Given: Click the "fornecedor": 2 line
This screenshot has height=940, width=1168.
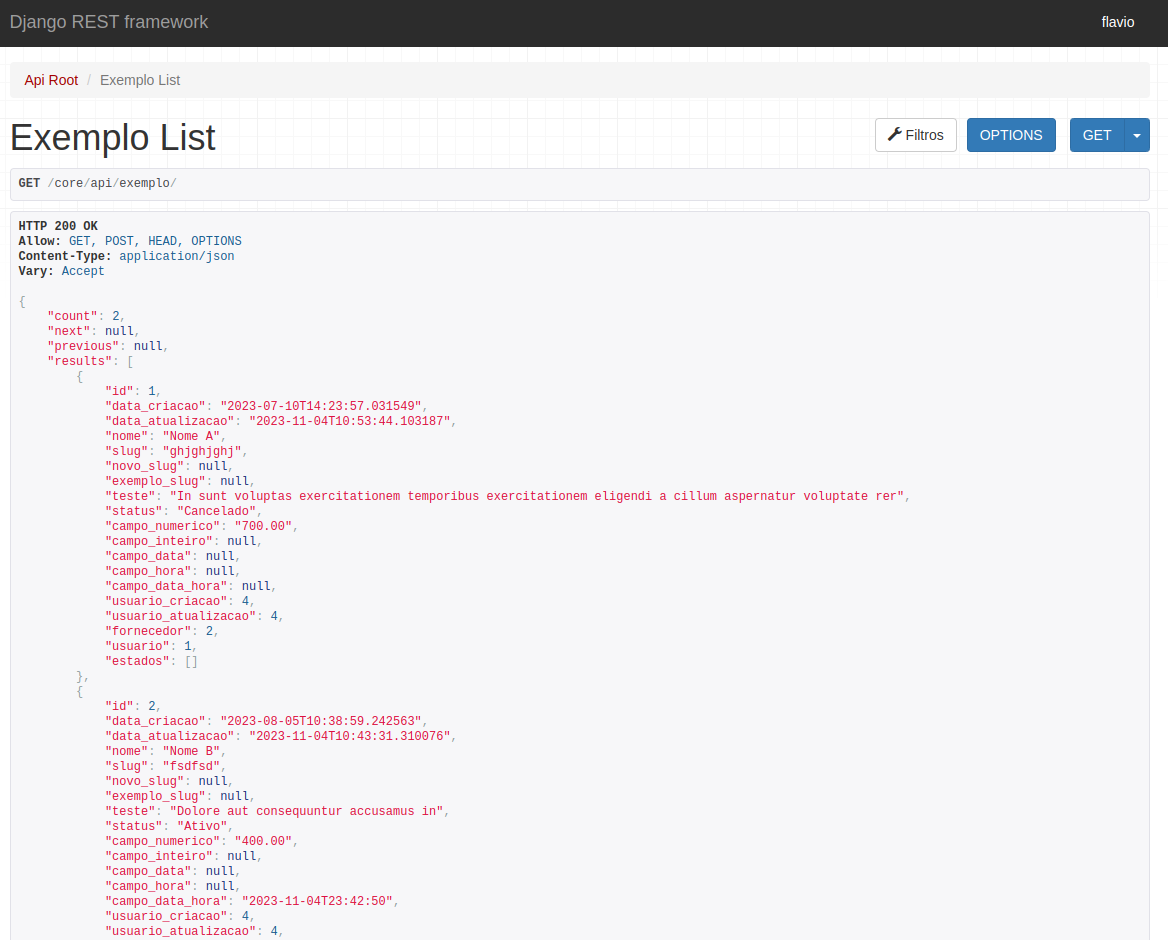Looking at the screenshot, I should coord(162,631).
